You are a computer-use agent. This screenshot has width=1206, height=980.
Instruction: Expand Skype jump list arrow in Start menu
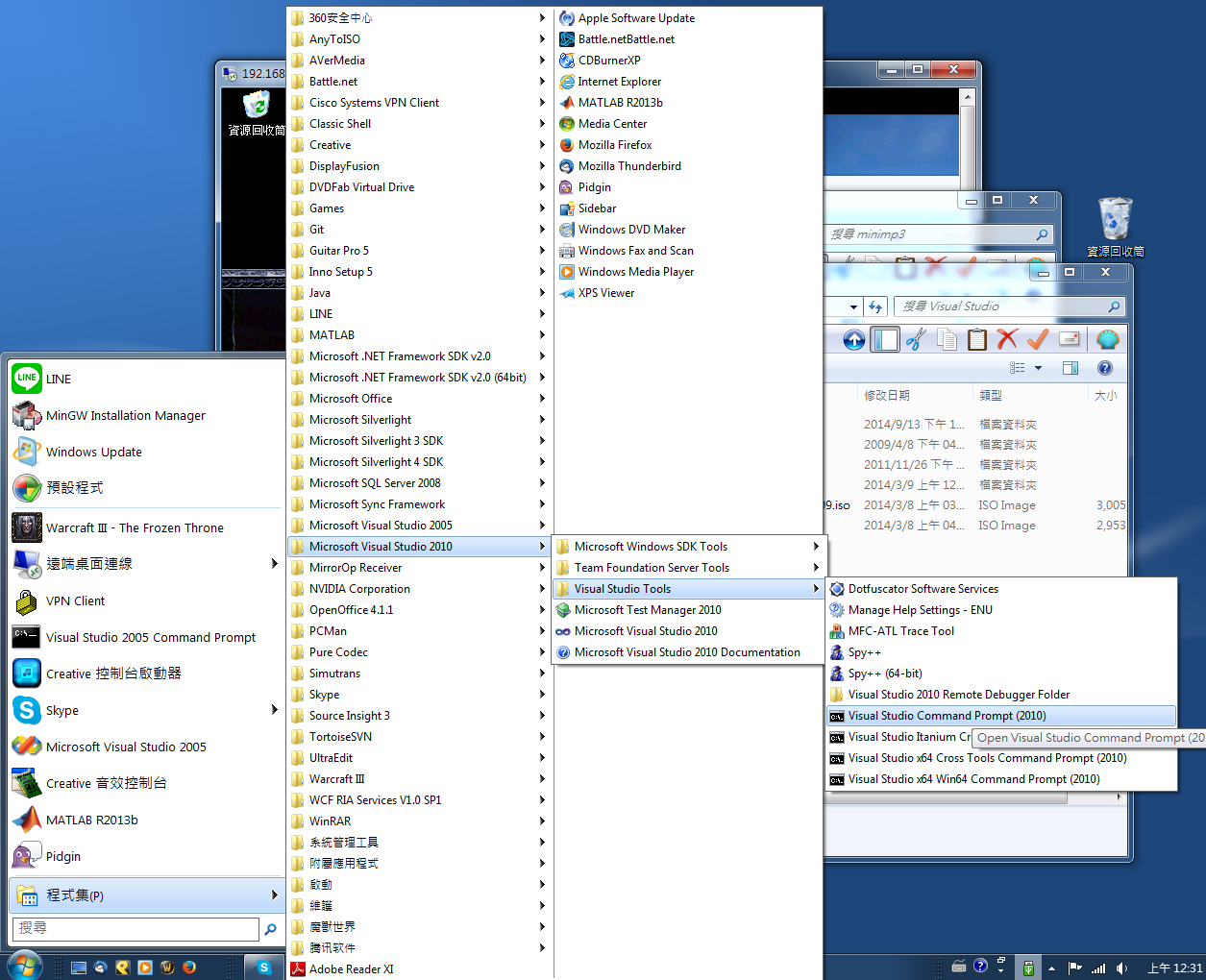click(x=274, y=710)
